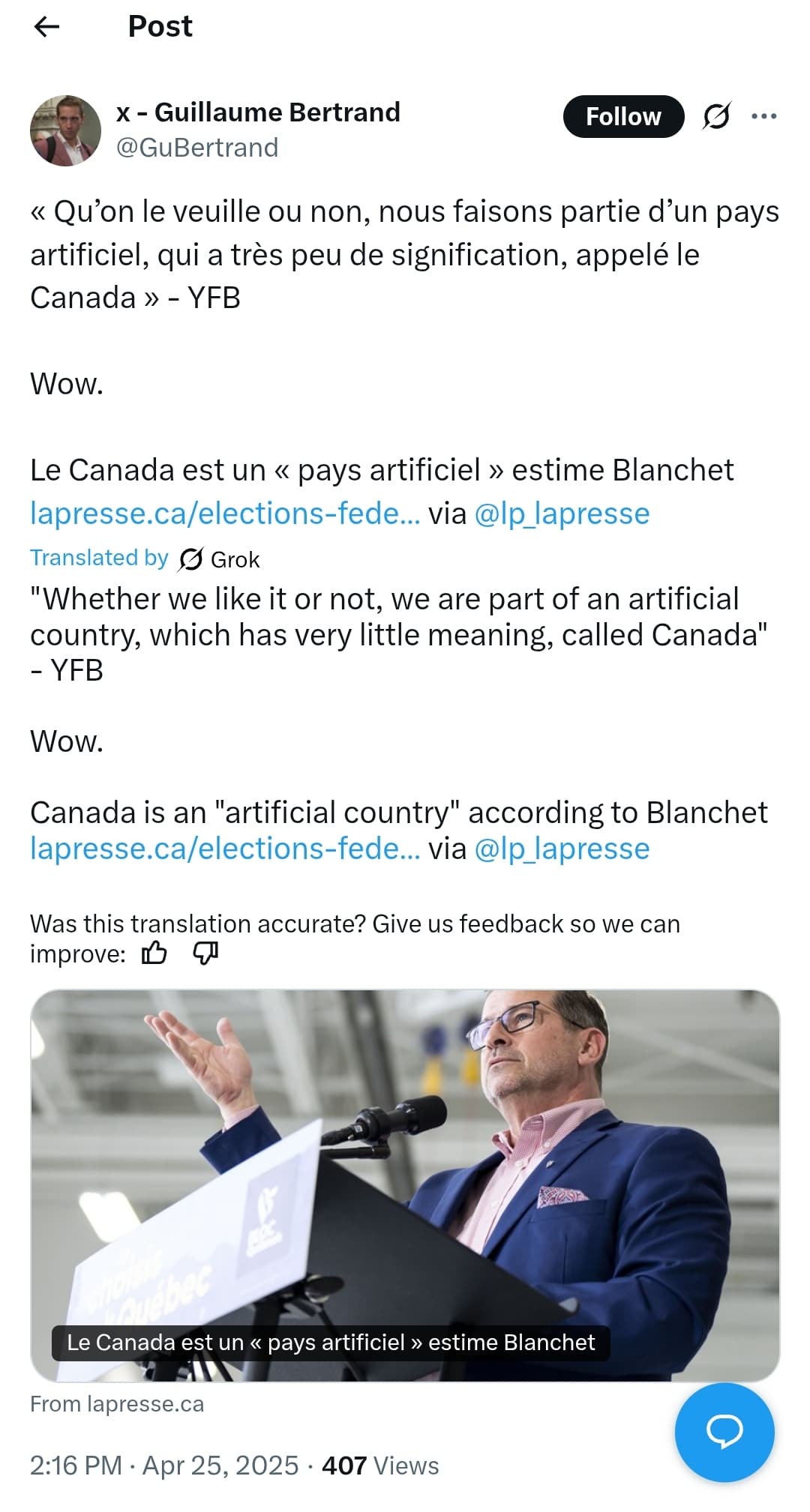
Task: Tap the From lapresse.ca source label
Action: click(x=117, y=1404)
